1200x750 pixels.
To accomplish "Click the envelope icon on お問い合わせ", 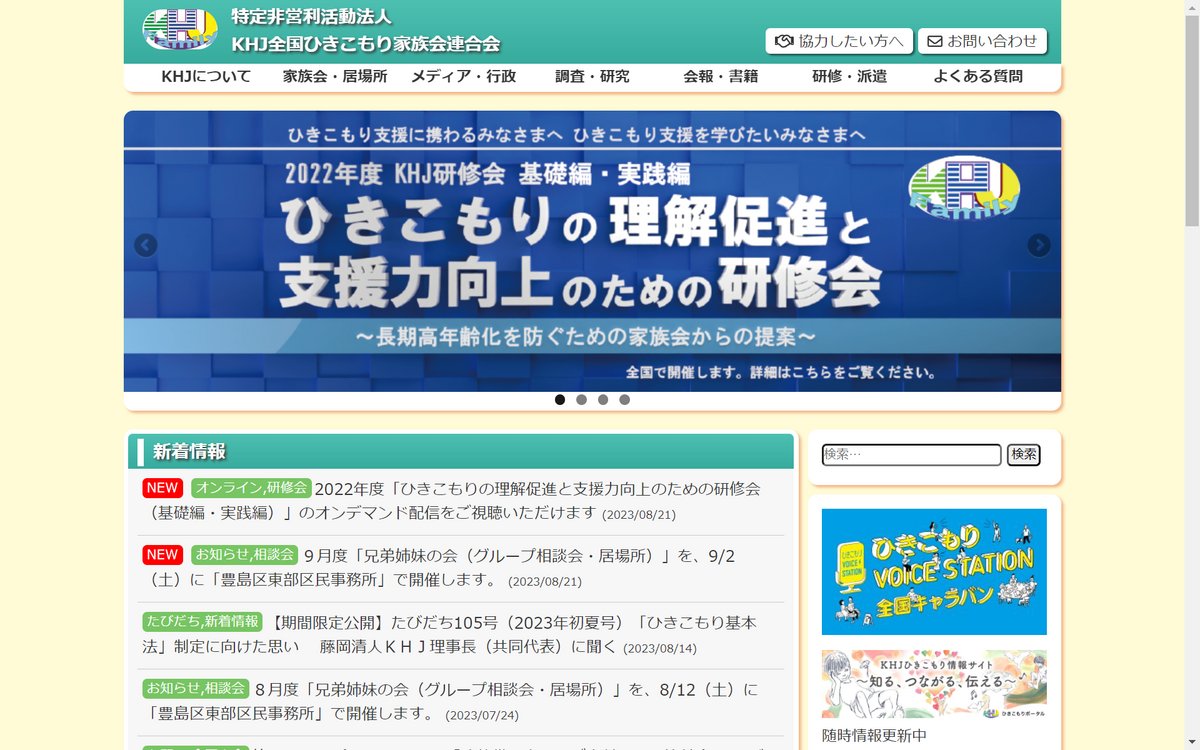I will point(935,41).
